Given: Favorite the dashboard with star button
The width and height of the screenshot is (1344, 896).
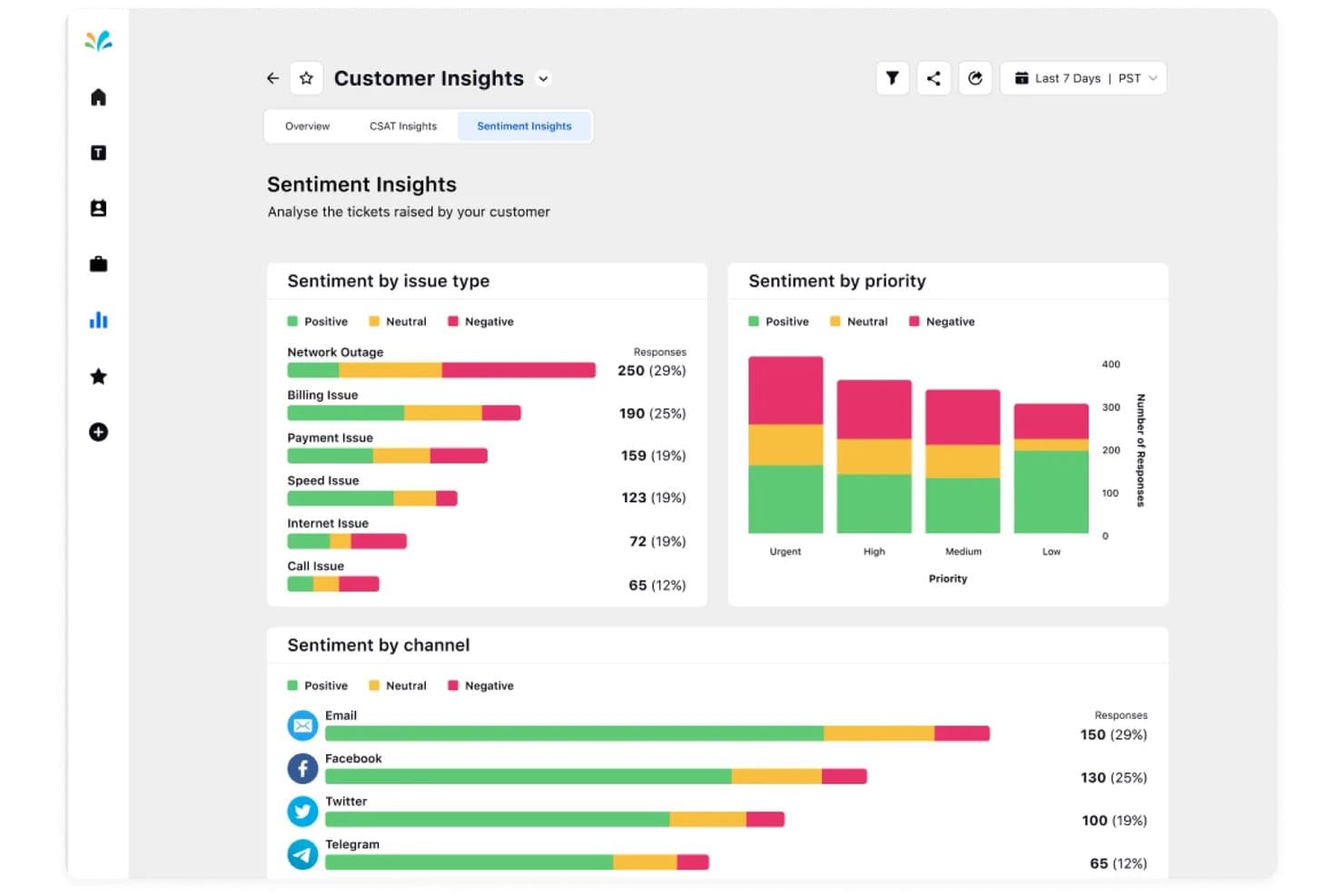Looking at the screenshot, I should tap(306, 78).
